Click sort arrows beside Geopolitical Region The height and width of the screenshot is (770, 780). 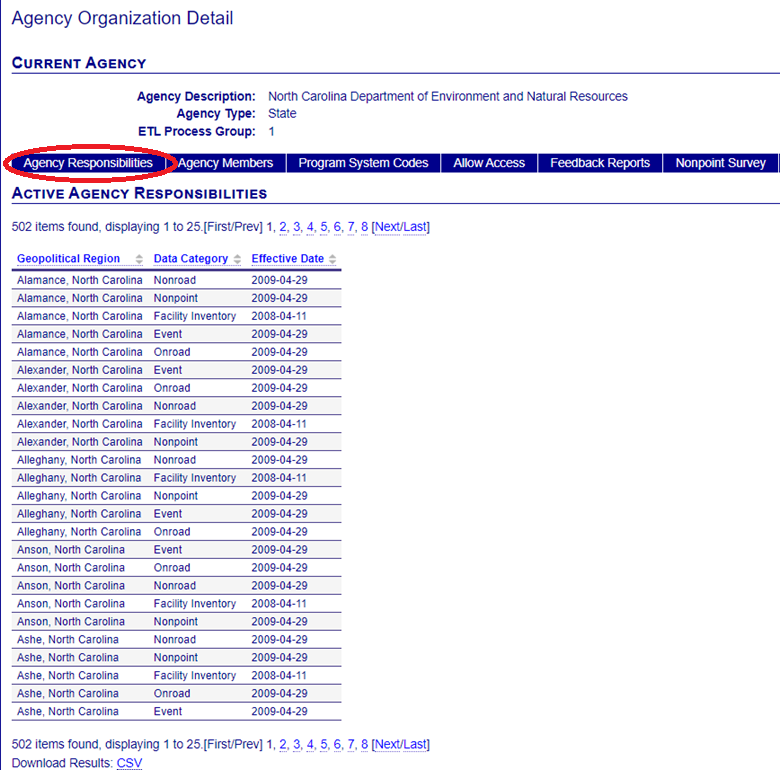click(139, 259)
